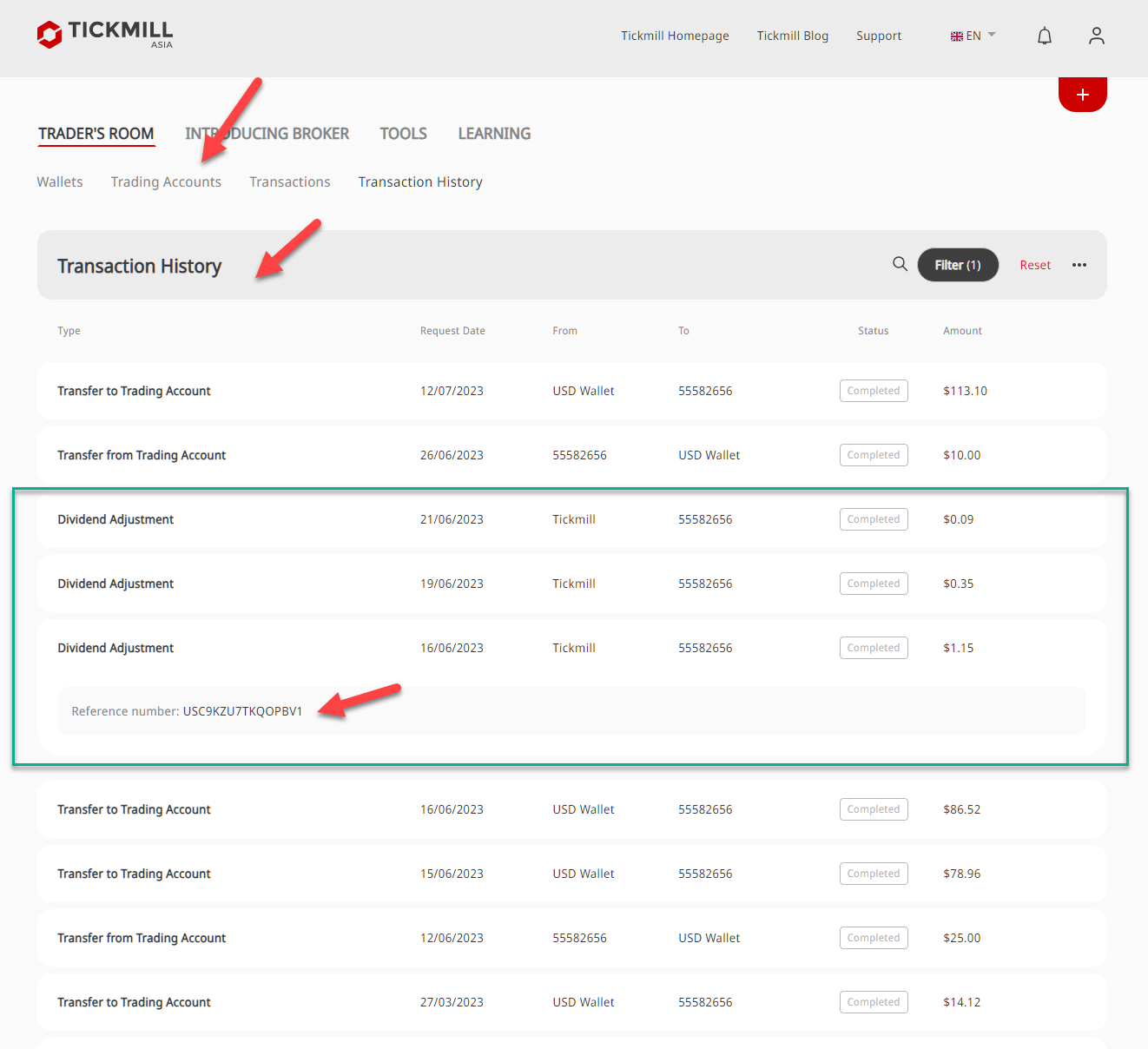This screenshot has width=1148, height=1049.
Task: Open Support link
Action: point(879,36)
